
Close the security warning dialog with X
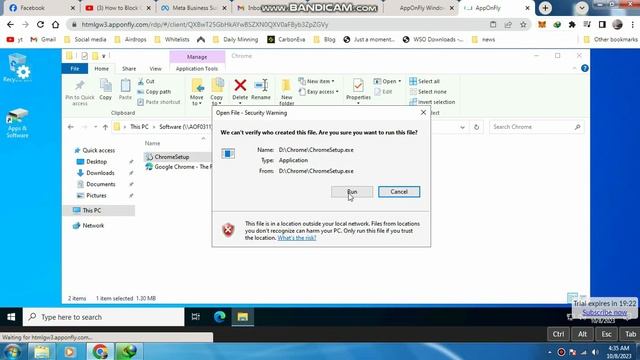(x=423, y=112)
